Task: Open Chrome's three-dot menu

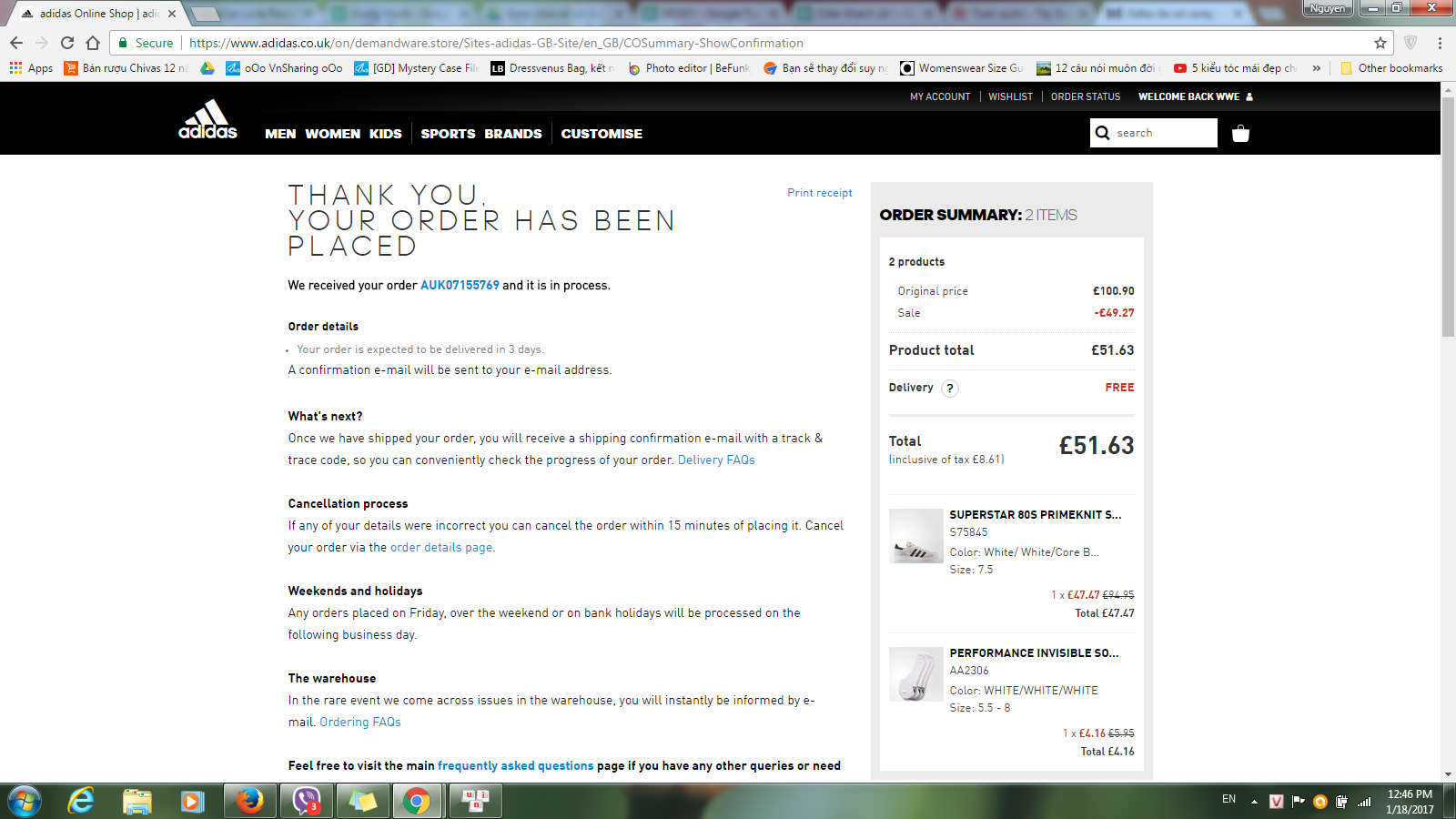Action: click(x=1440, y=43)
